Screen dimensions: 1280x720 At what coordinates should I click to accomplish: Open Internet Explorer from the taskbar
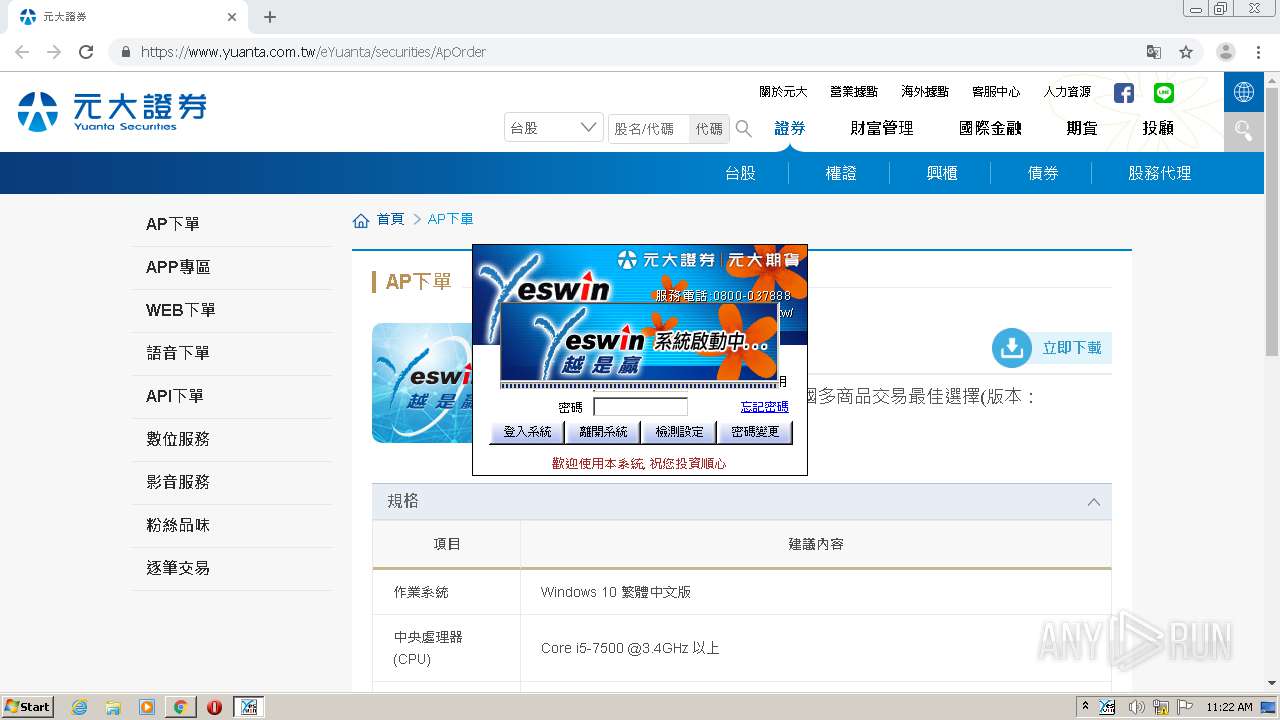pyautogui.click(x=80, y=707)
